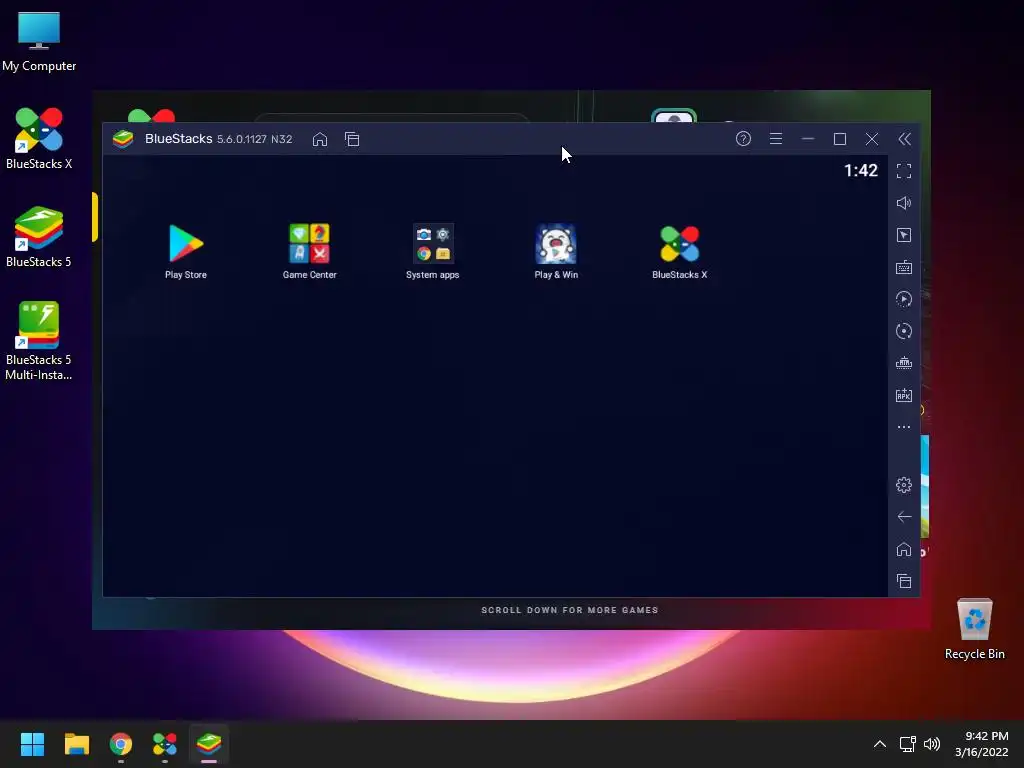
Task: Switch to BlueStacks X in the taskbar
Action: [165, 744]
